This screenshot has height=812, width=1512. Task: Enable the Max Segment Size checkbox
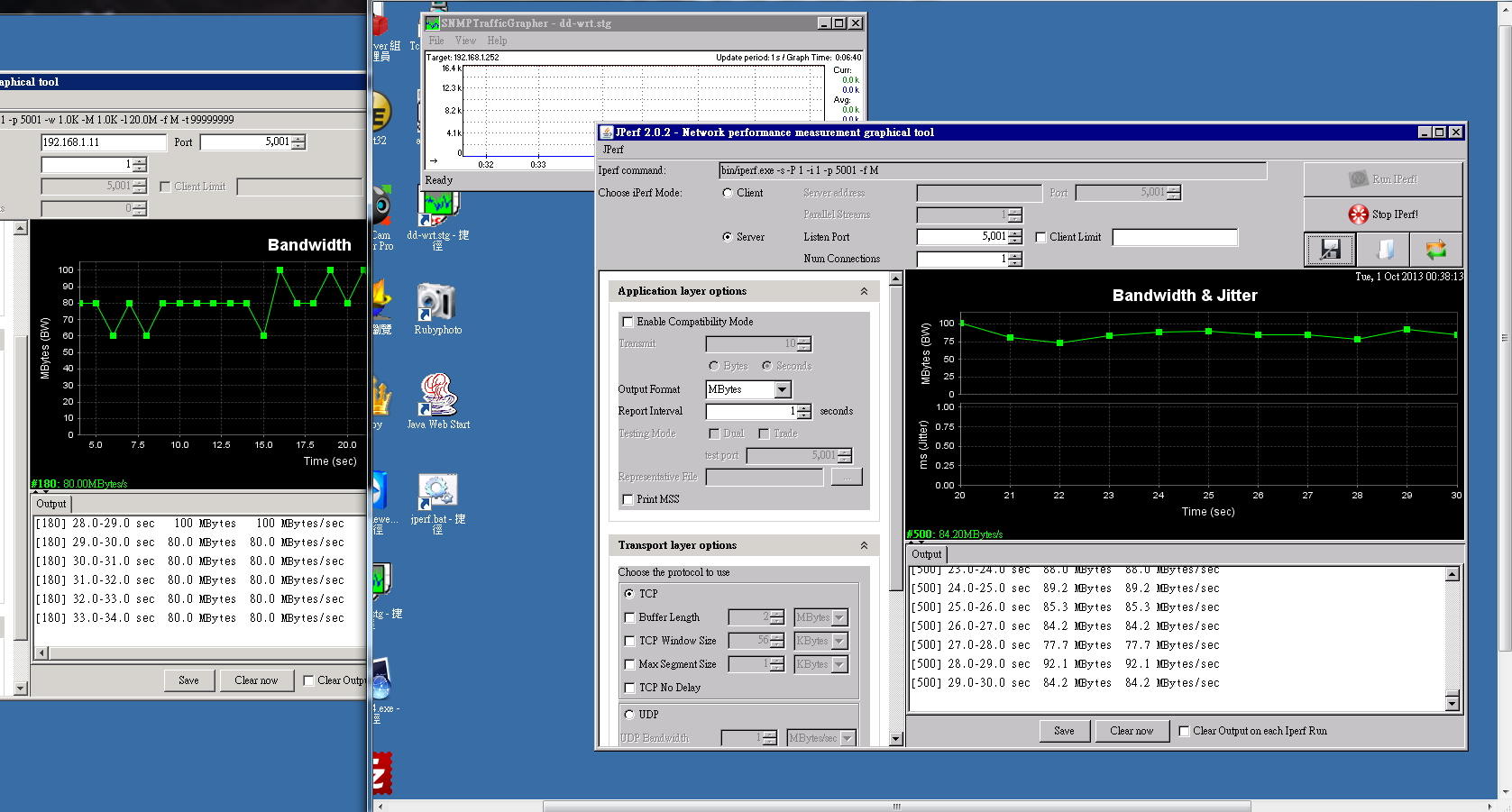[x=630, y=664]
